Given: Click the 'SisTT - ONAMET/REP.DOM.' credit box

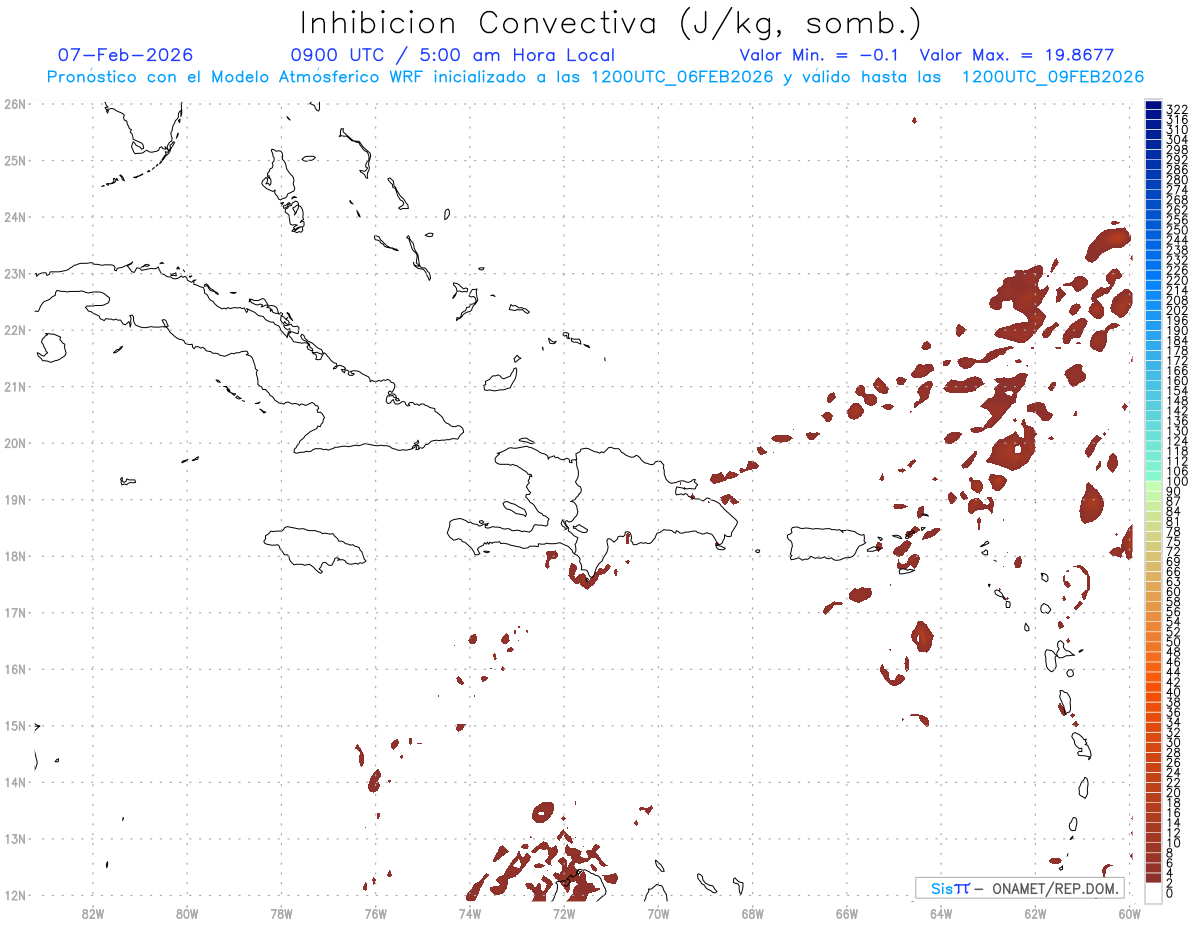Looking at the screenshot, I should [x=1020, y=888].
